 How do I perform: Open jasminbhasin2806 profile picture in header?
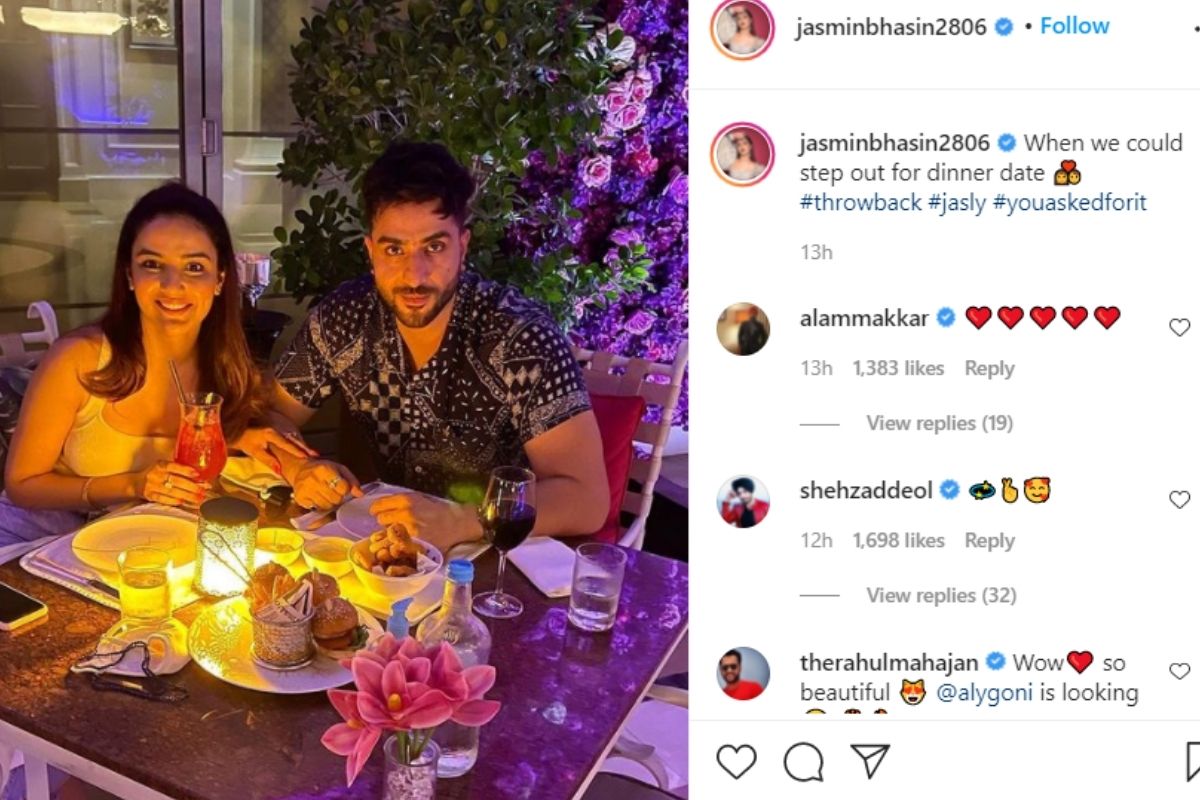coord(743,28)
